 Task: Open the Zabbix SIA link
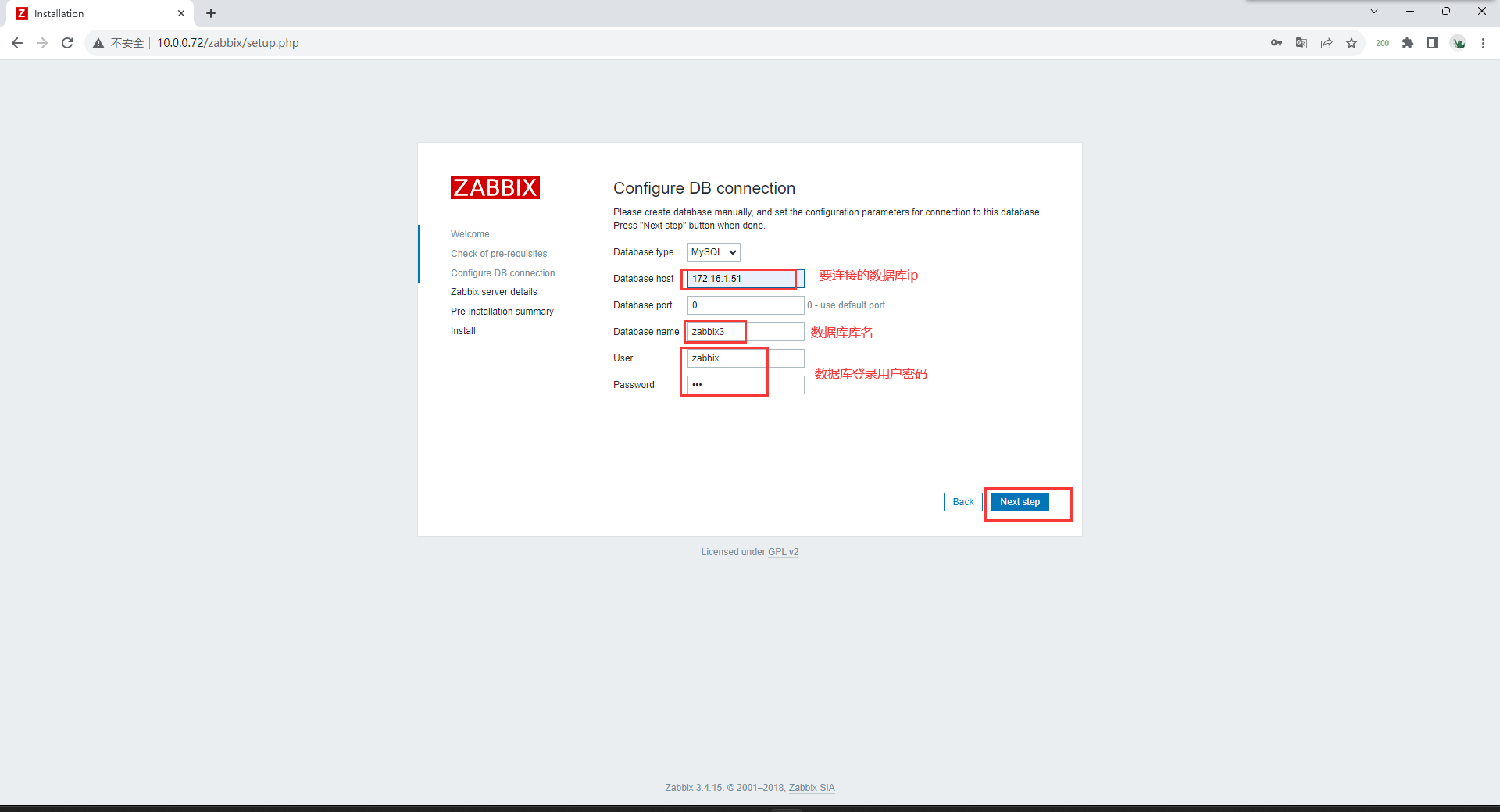tap(812, 788)
